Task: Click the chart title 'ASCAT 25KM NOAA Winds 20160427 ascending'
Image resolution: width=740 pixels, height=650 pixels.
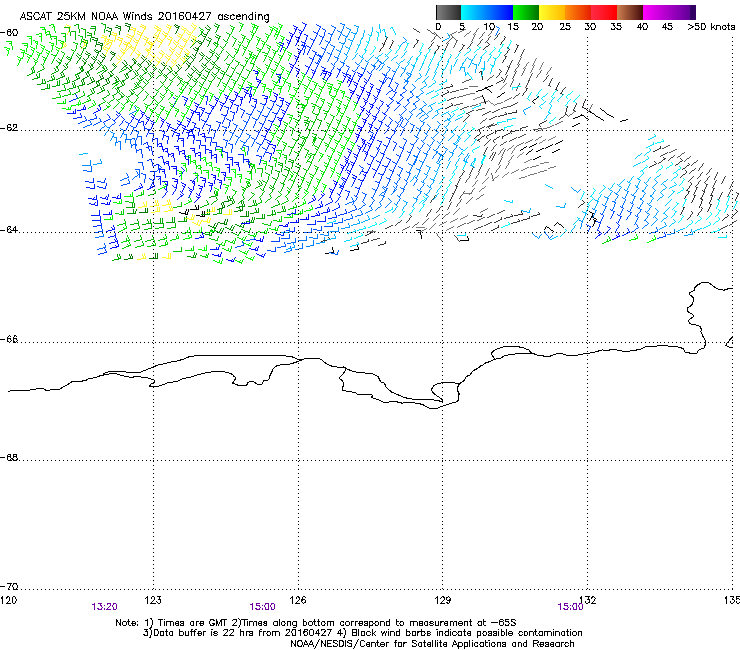Action: pyautogui.click(x=144, y=16)
